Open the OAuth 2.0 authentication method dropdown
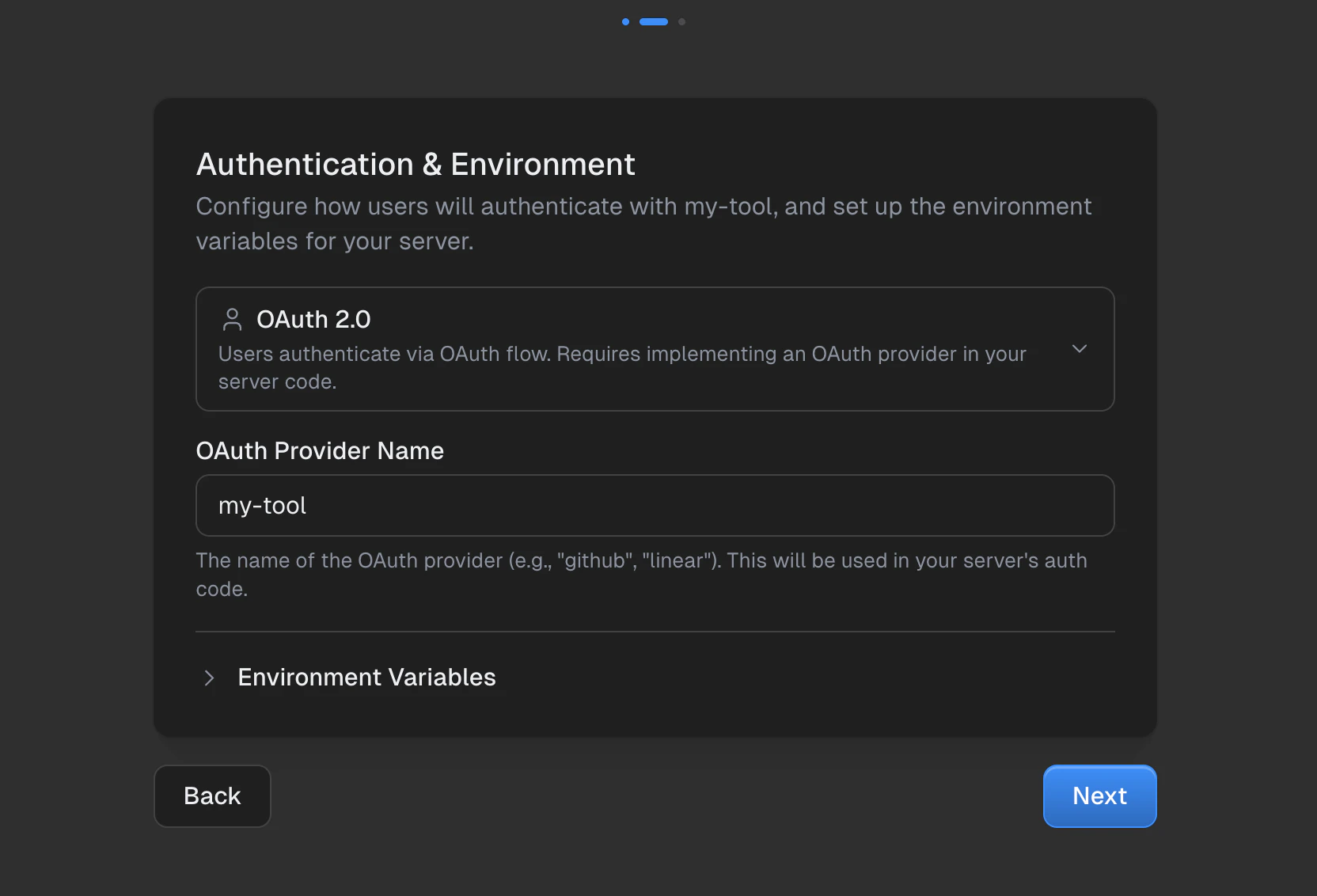1317x896 pixels. 1080,348
